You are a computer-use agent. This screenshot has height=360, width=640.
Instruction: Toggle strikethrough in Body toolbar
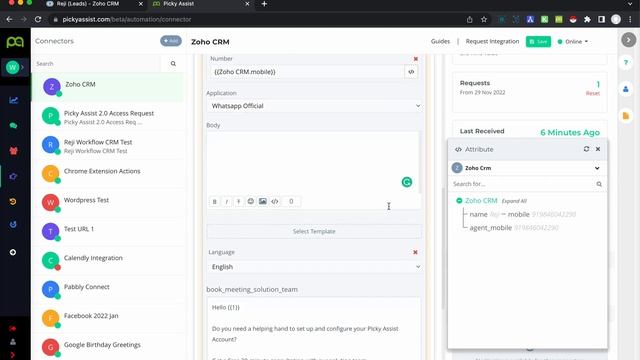238,201
